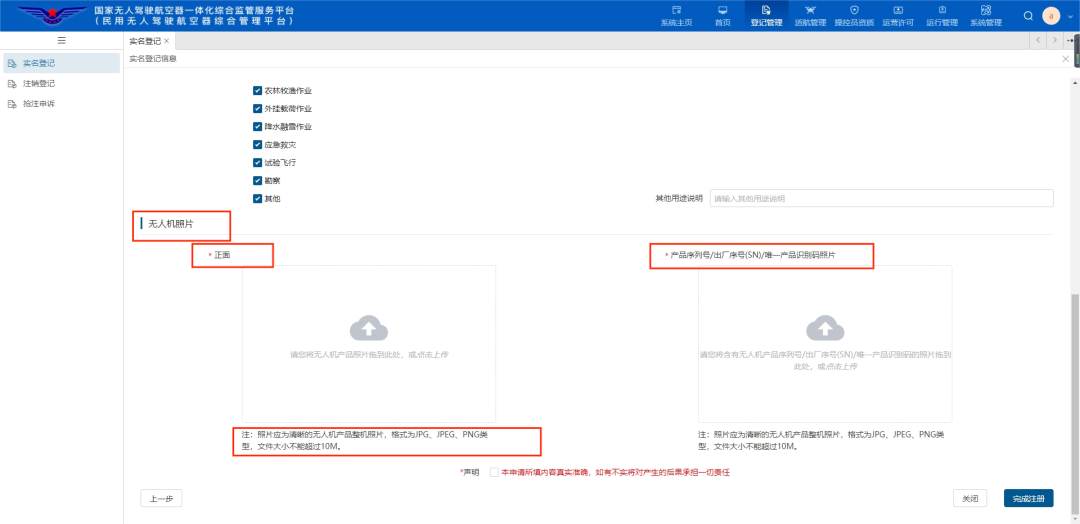Open 系统管理 navigation item
The height and width of the screenshot is (524, 1080).
click(986, 15)
